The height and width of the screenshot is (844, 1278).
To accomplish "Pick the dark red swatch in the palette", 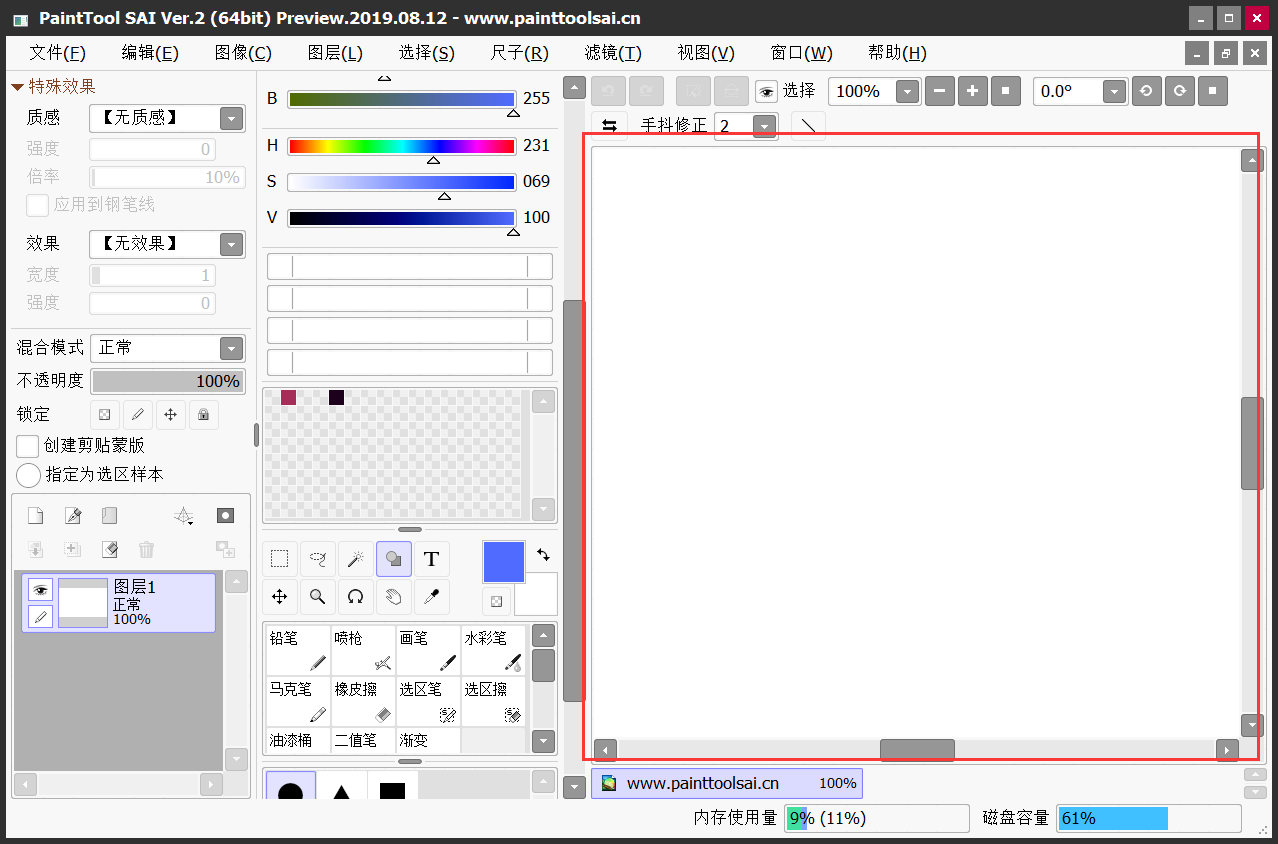I will pos(288,398).
